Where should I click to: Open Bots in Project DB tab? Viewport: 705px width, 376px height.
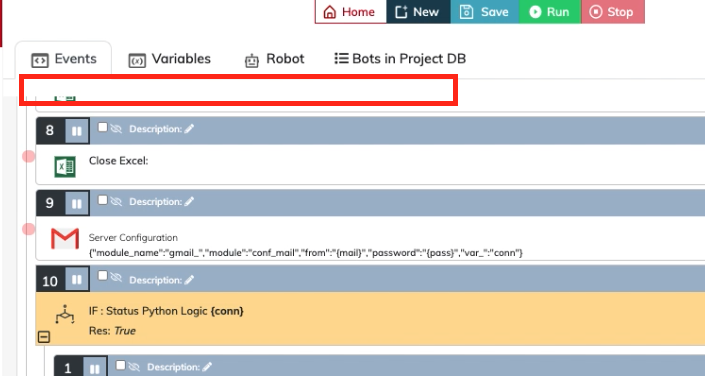(400, 59)
